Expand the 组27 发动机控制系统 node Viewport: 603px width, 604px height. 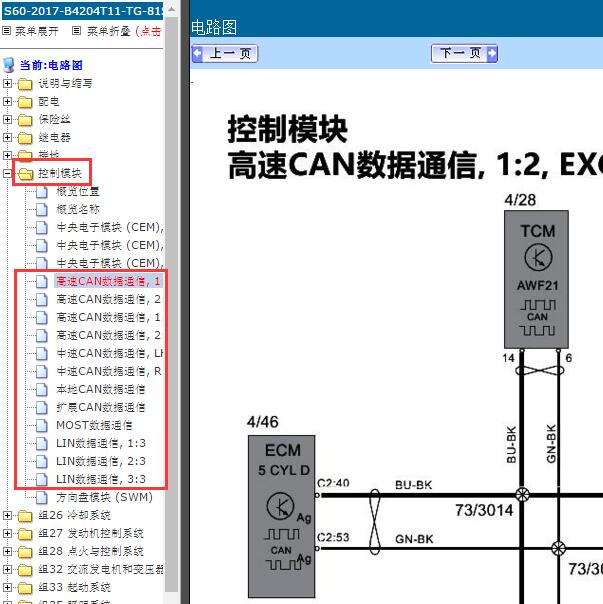(7, 533)
